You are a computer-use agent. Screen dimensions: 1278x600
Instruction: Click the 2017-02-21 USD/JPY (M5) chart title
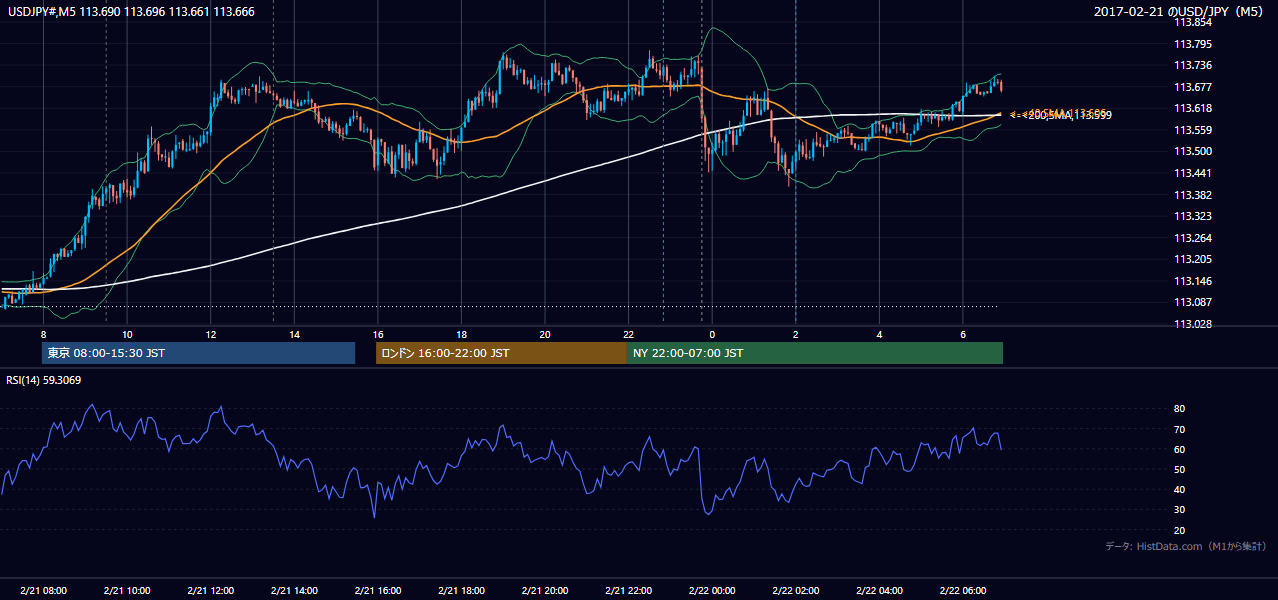pyautogui.click(x=1180, y=11)
